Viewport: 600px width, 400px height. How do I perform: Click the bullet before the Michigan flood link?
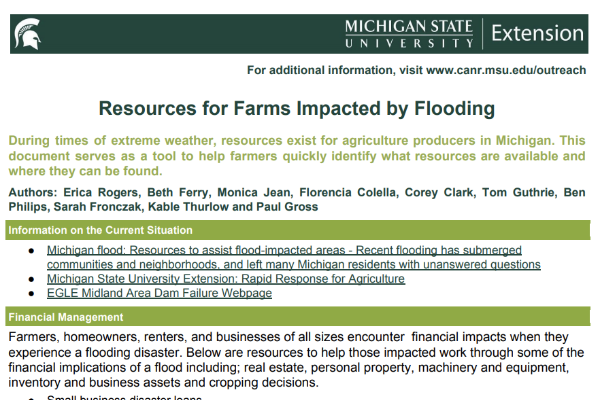pos(31,251)
